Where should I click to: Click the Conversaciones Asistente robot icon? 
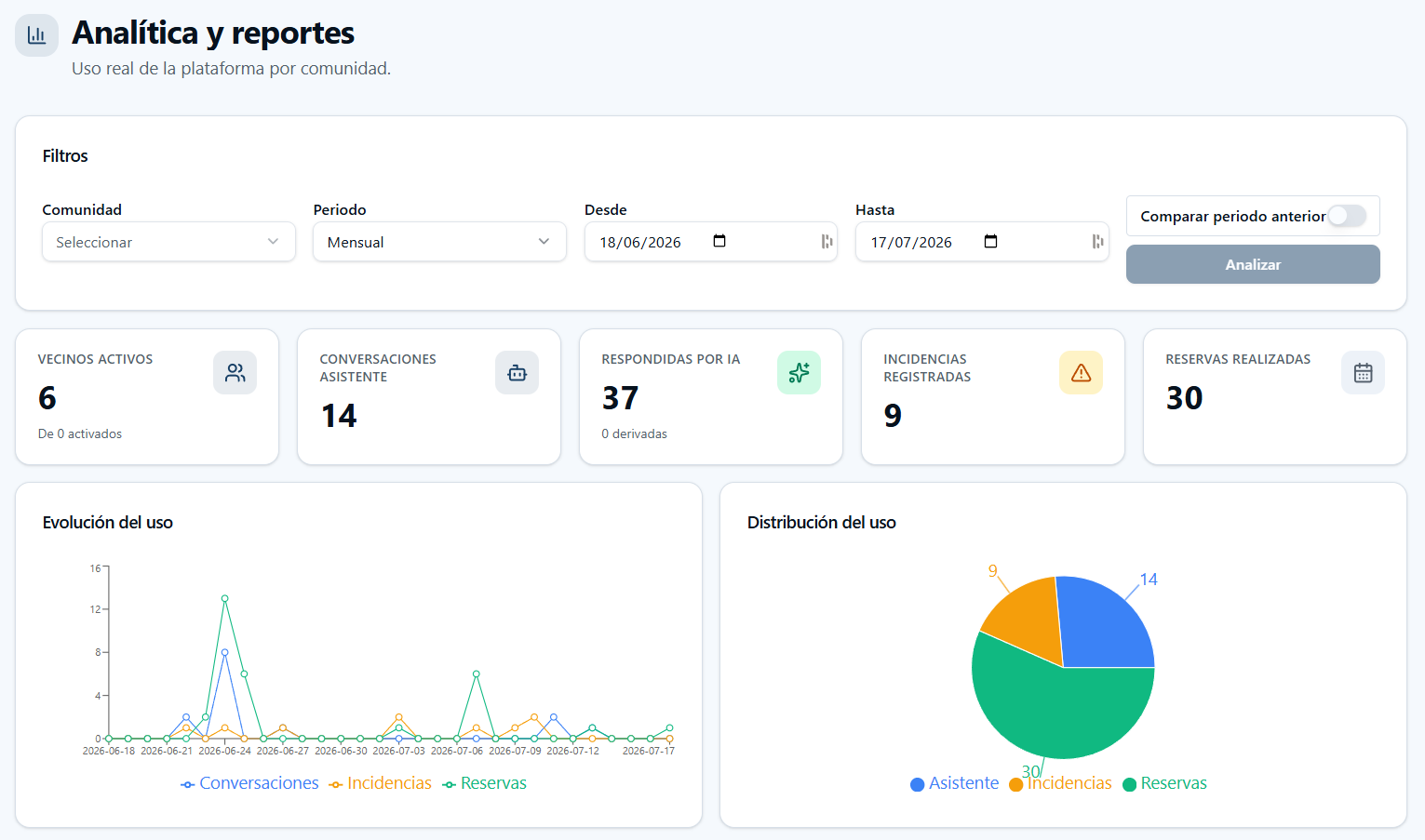pyautogui.click(x=517, y=373)
